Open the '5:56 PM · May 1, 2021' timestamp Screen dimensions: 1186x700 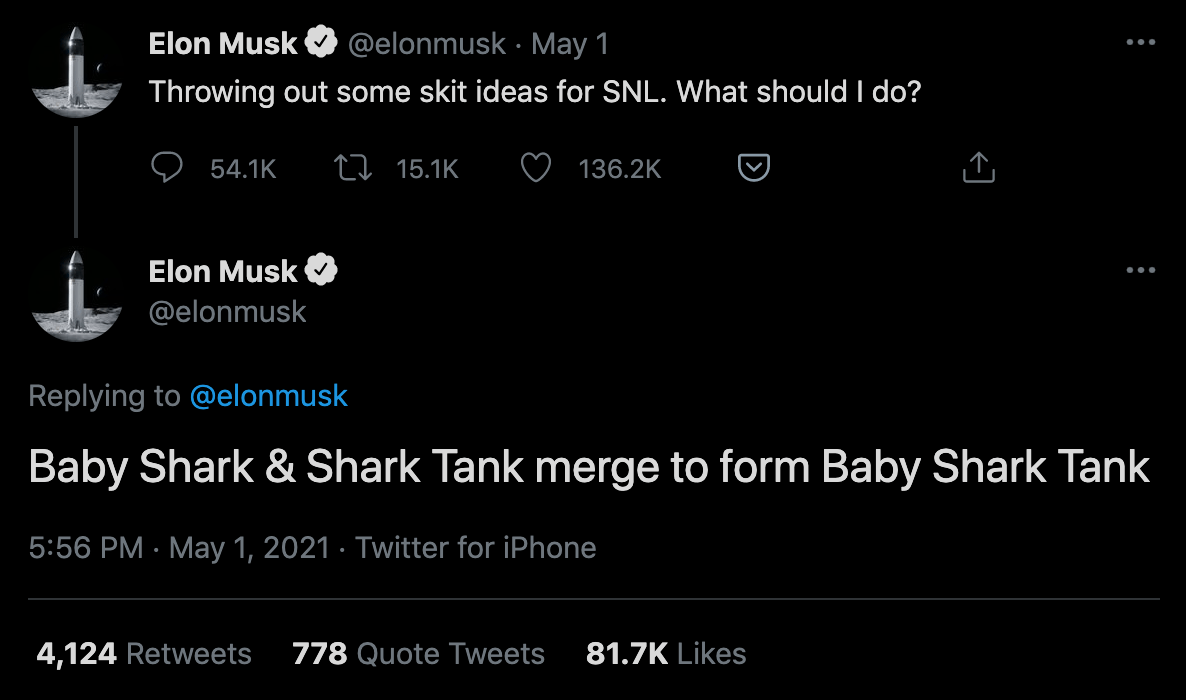click(x=179, y=548)
